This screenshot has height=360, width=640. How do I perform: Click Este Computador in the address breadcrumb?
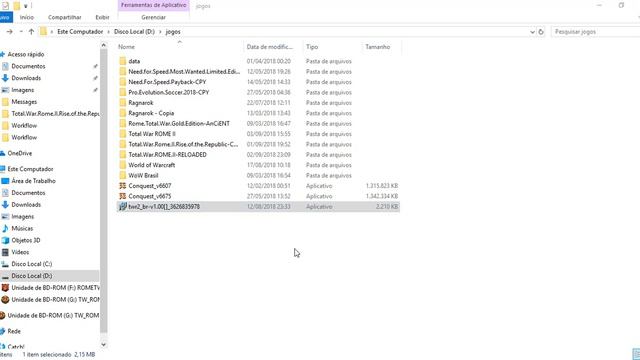(x=80, y=32)
